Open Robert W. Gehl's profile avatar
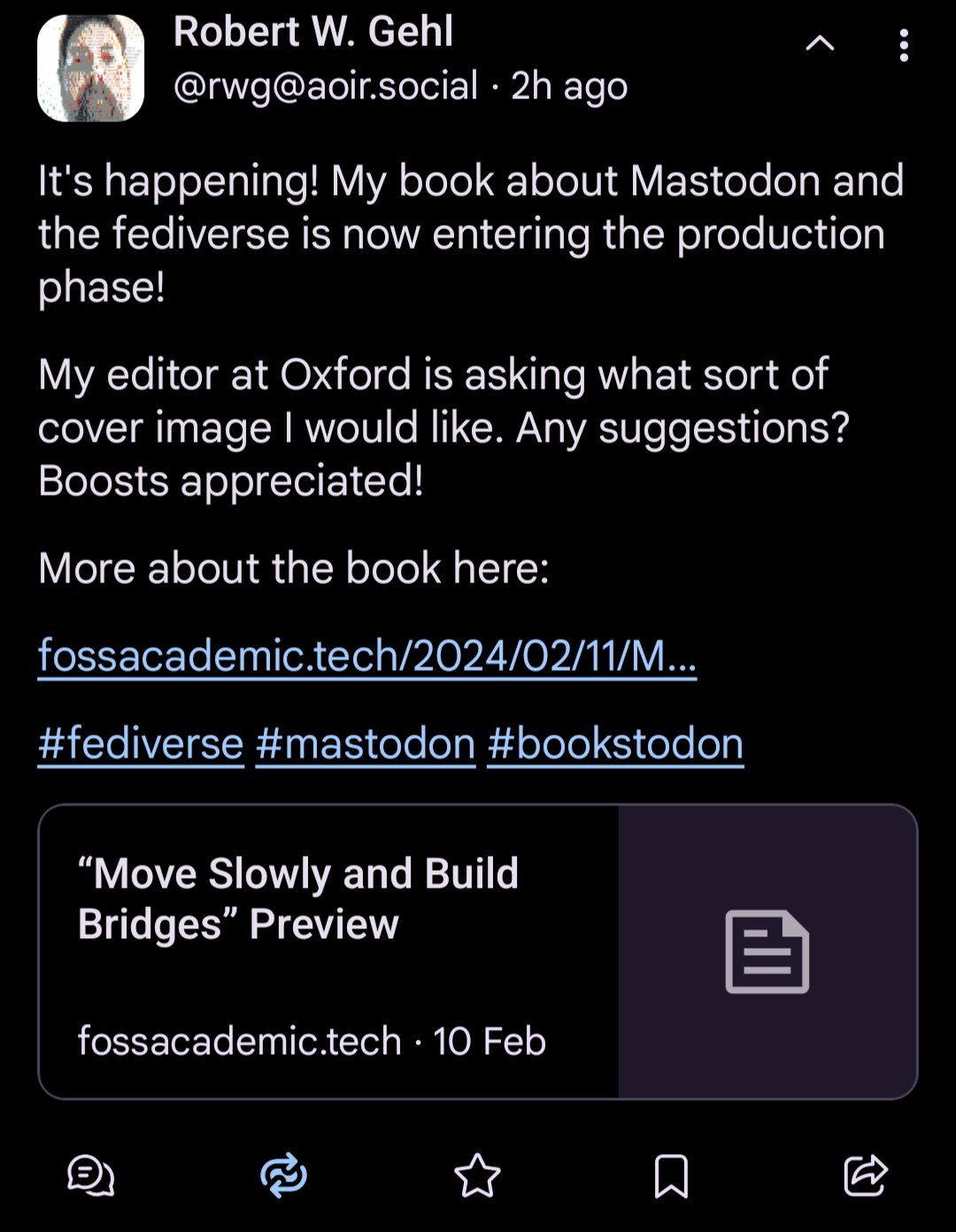The image size is (956, 1232). 90,68
